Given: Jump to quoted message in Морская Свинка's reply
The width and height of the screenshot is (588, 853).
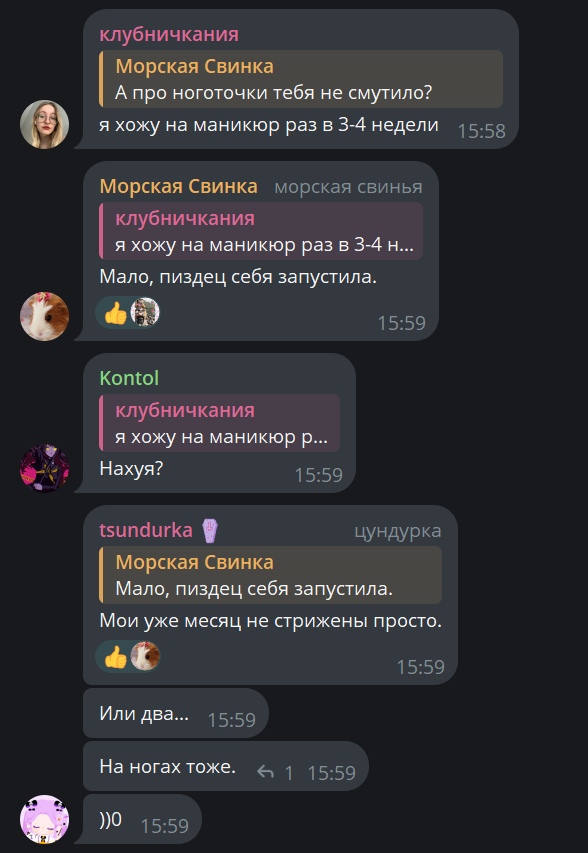Looking at the screenshot, I should 261,231.
